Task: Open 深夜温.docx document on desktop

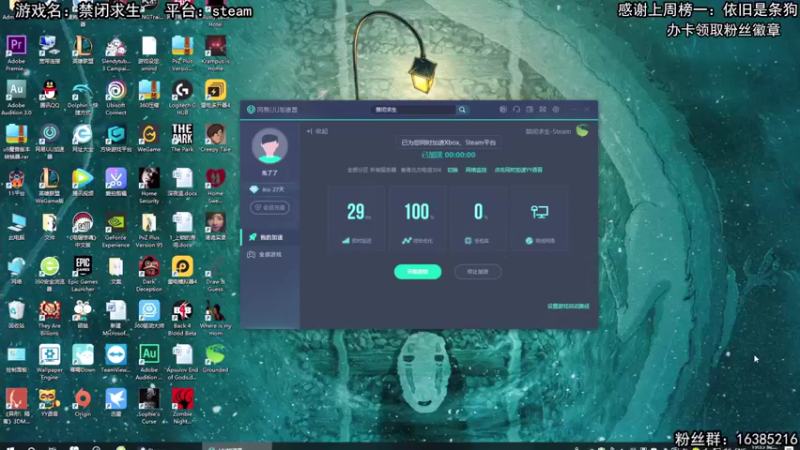Action: (182, 182)
